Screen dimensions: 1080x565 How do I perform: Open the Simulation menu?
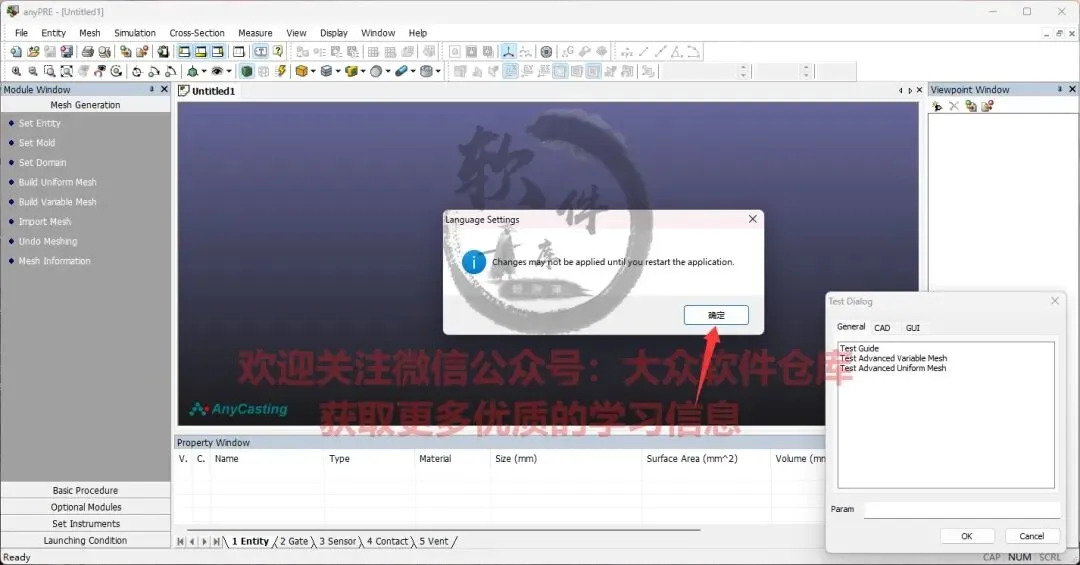tap(134, 32)
